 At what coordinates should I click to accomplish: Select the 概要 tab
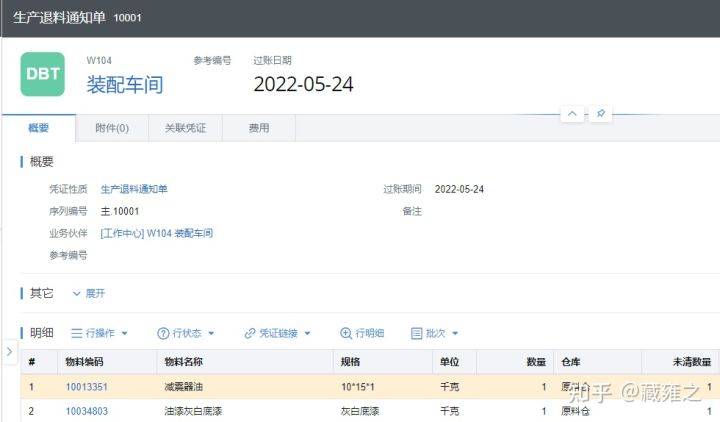coord(38,128)
